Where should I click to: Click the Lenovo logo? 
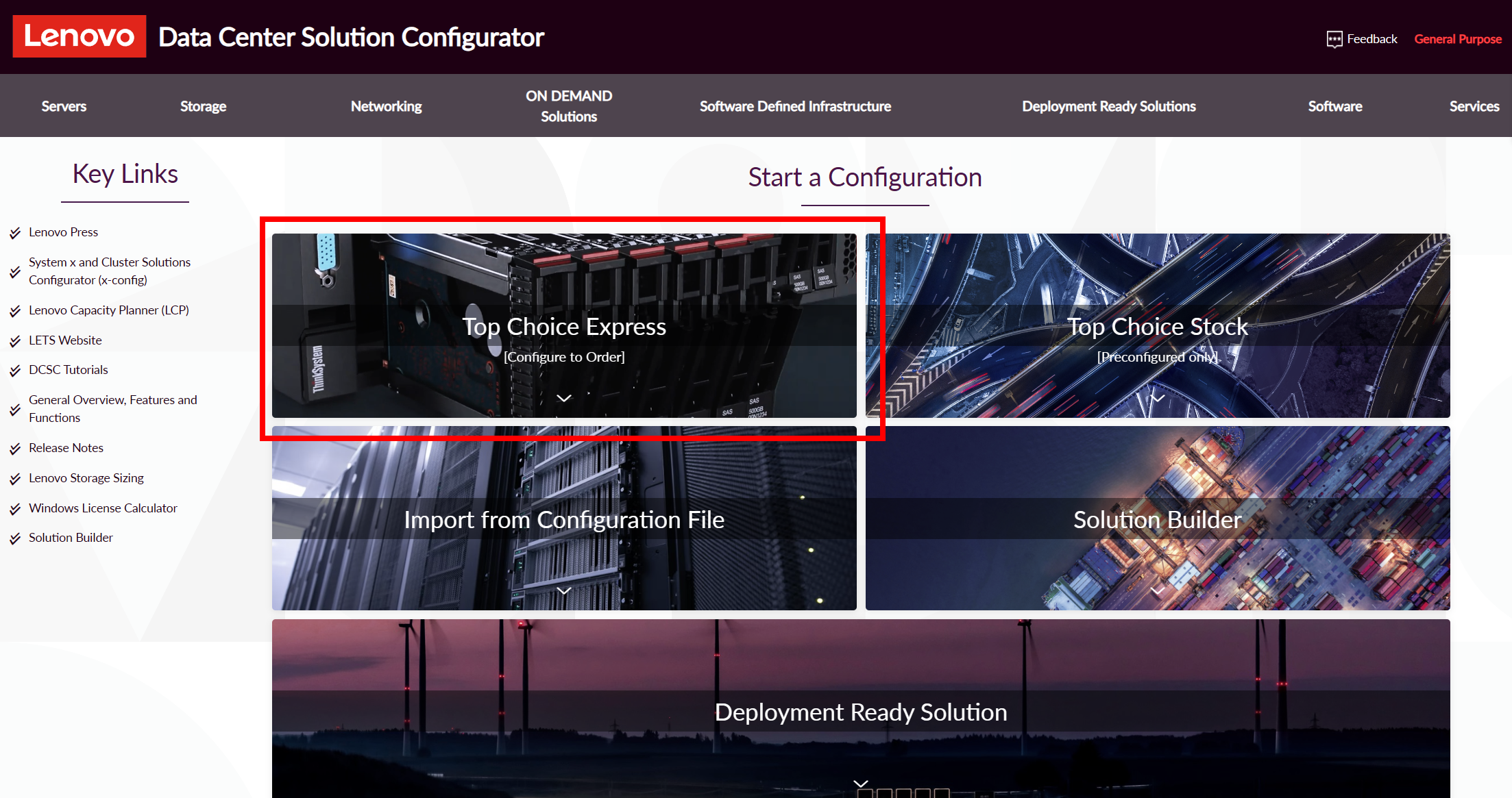(x=80, y=36)
